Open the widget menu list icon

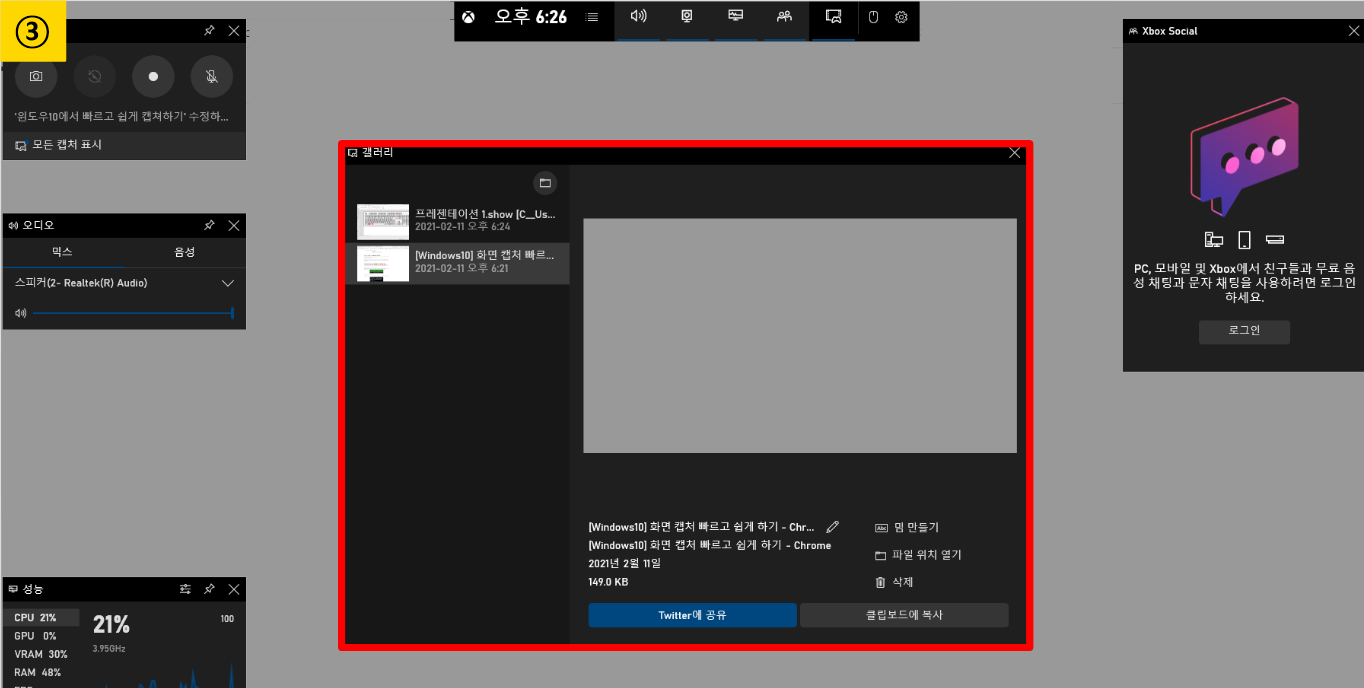[x=592, y=17]
